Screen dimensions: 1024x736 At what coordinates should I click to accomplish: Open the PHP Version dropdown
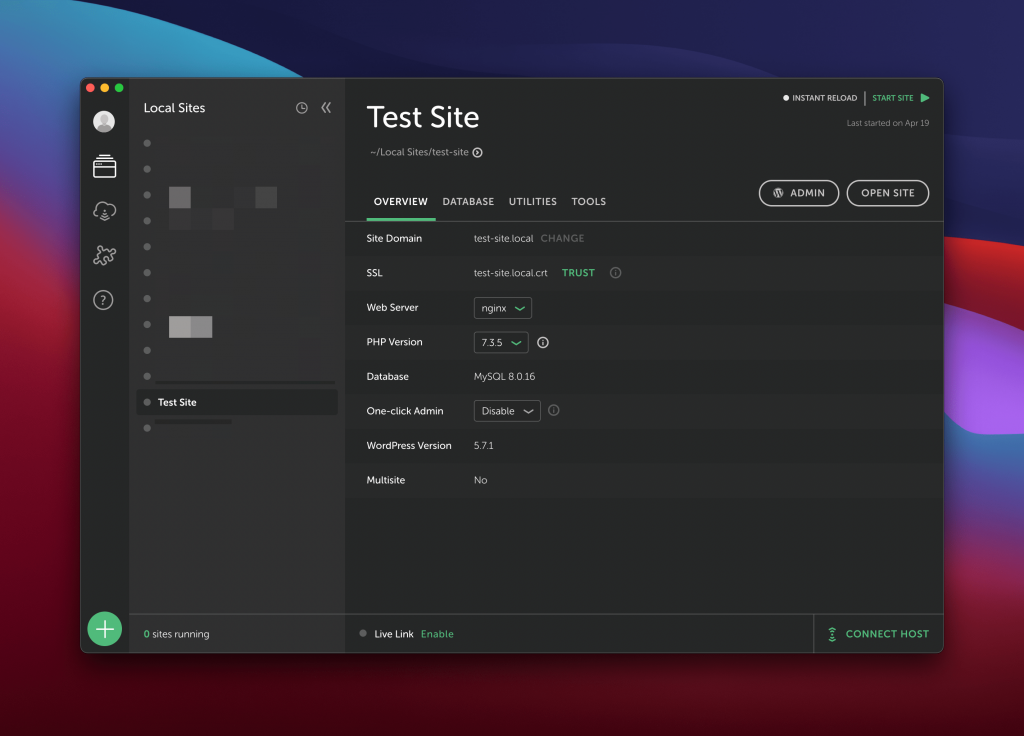[500, 342]
